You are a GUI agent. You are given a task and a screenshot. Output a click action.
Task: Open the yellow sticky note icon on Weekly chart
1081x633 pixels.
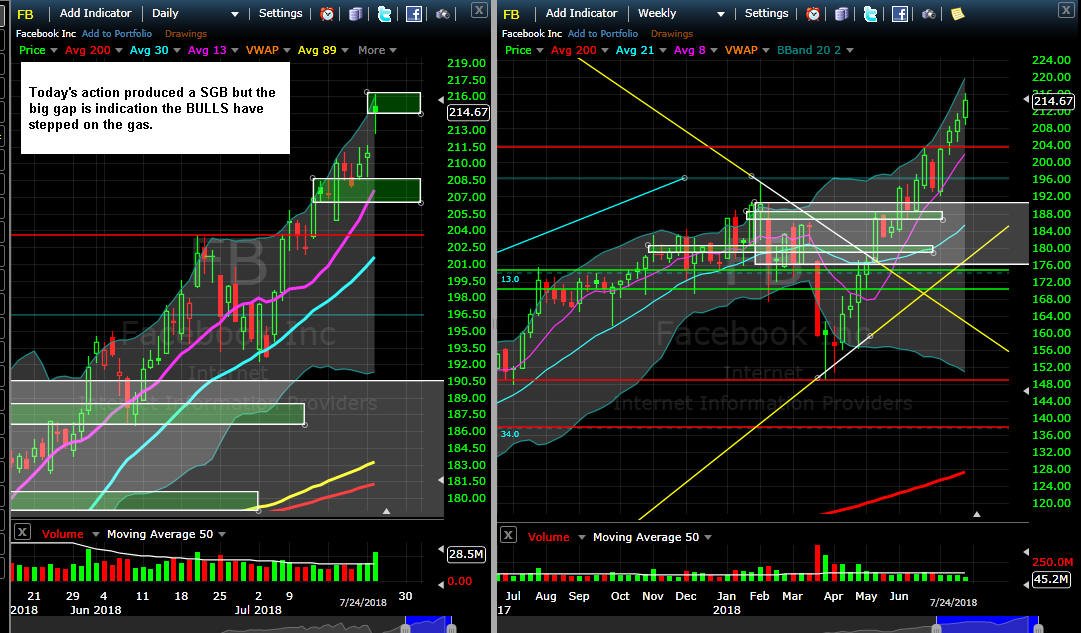point(957,14)
